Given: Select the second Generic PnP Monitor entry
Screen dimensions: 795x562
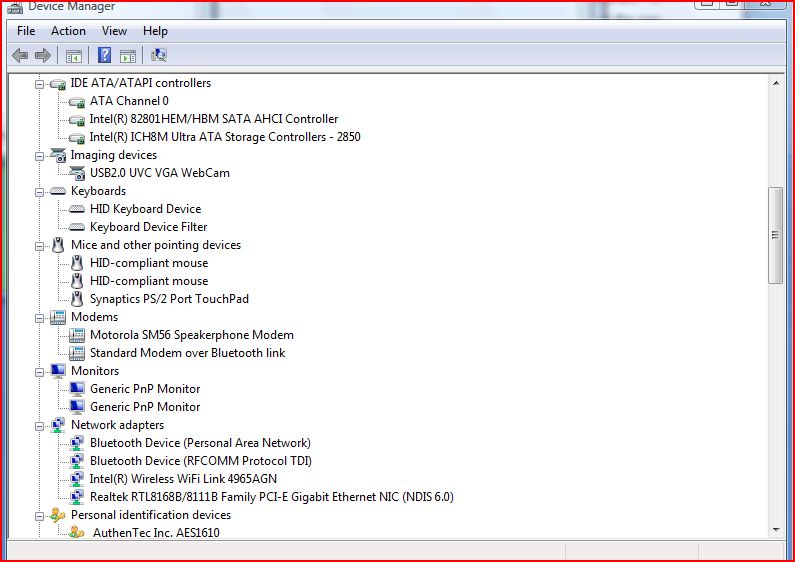Looking at the screenshot, I should click(x=144, y=407).
